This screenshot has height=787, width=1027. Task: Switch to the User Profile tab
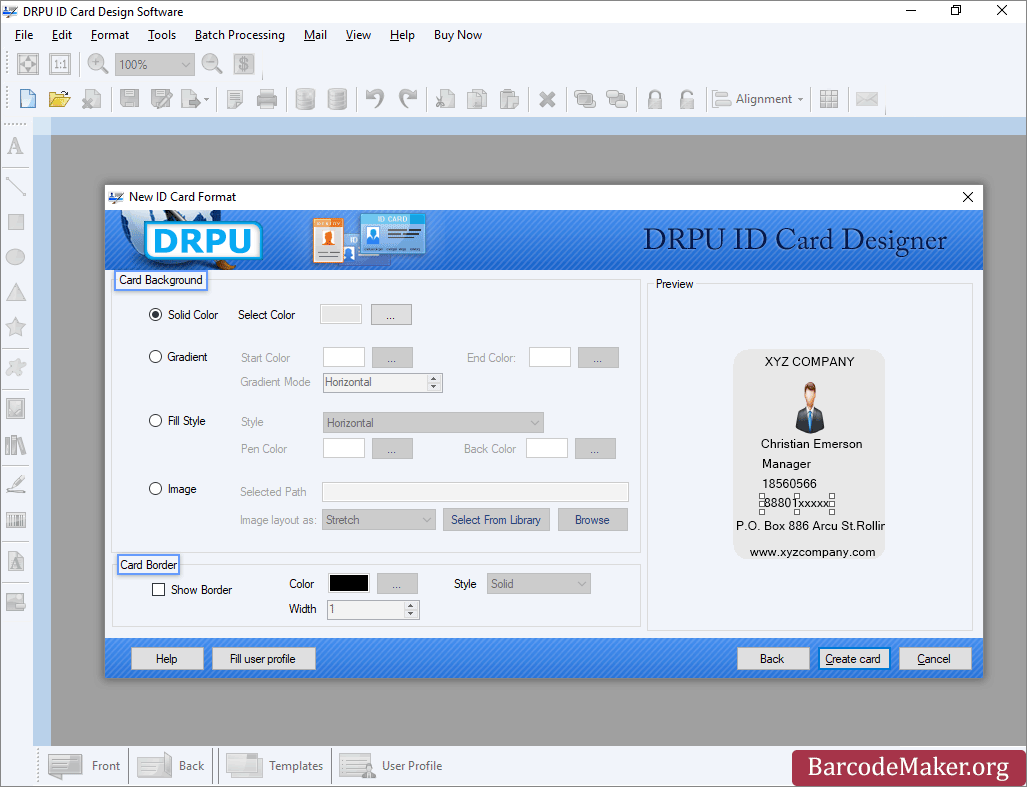tap(391, 765)
